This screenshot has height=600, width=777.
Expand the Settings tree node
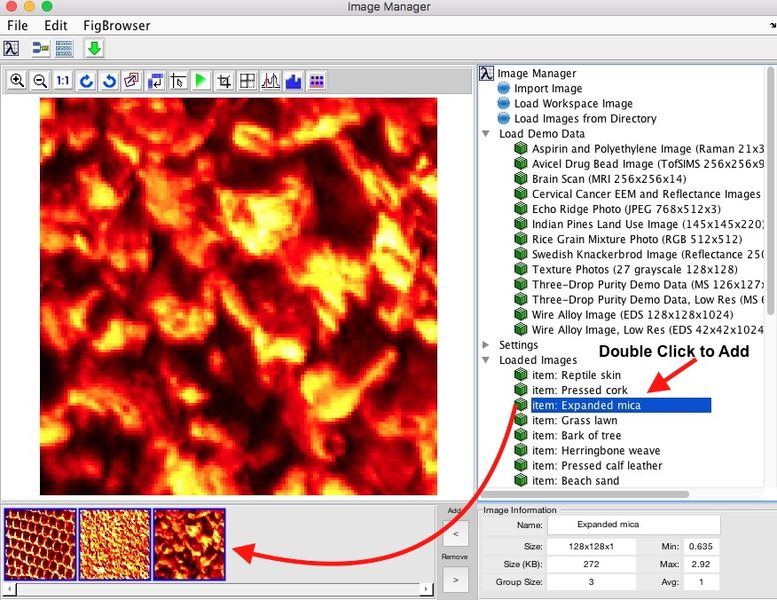click(487, 345)
